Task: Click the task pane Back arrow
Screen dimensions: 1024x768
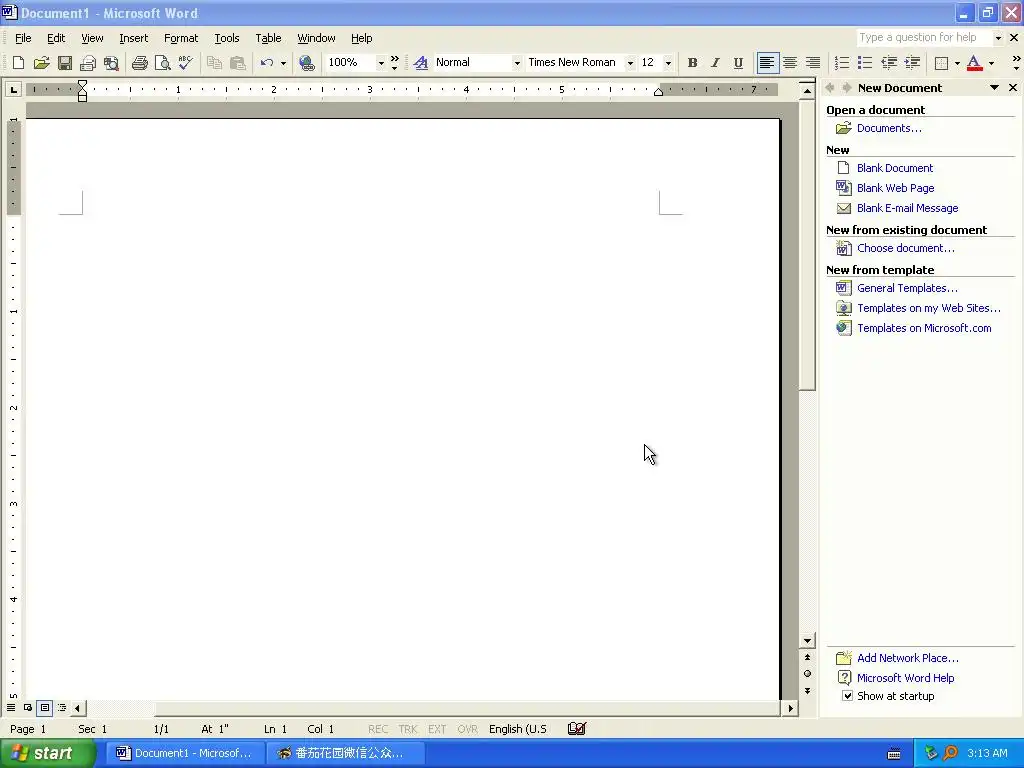Action: [830, 88]
